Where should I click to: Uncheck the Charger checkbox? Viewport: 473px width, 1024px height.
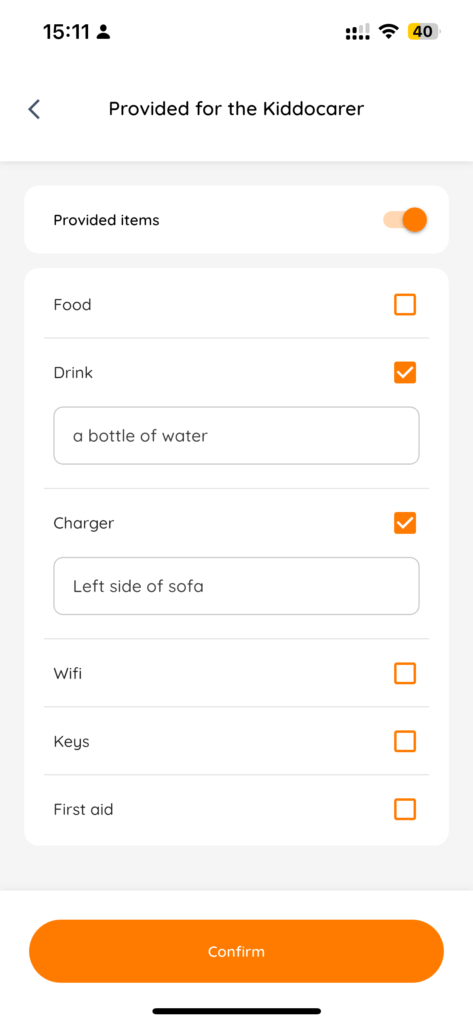click(405, 523)
